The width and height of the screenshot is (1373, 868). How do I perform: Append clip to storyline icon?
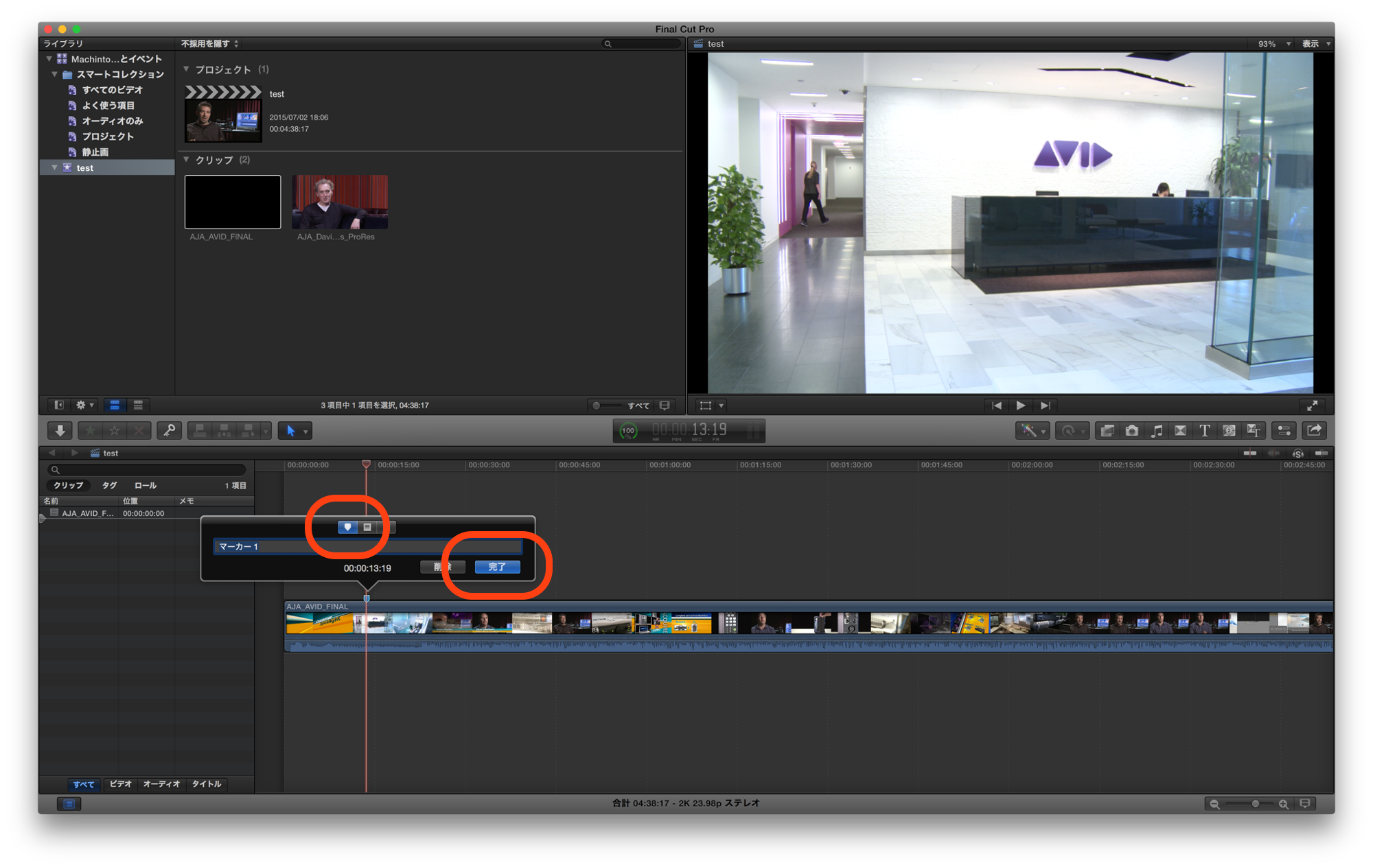[248, 431]
